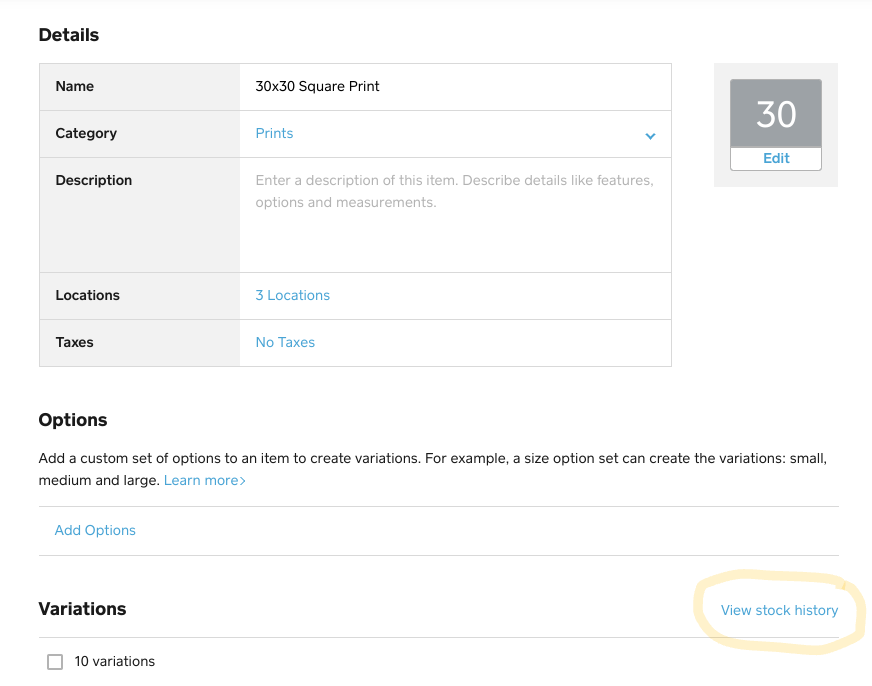Click the Options section heading
The width and height of the screenshot is (872, 686).
coord(73,420)
